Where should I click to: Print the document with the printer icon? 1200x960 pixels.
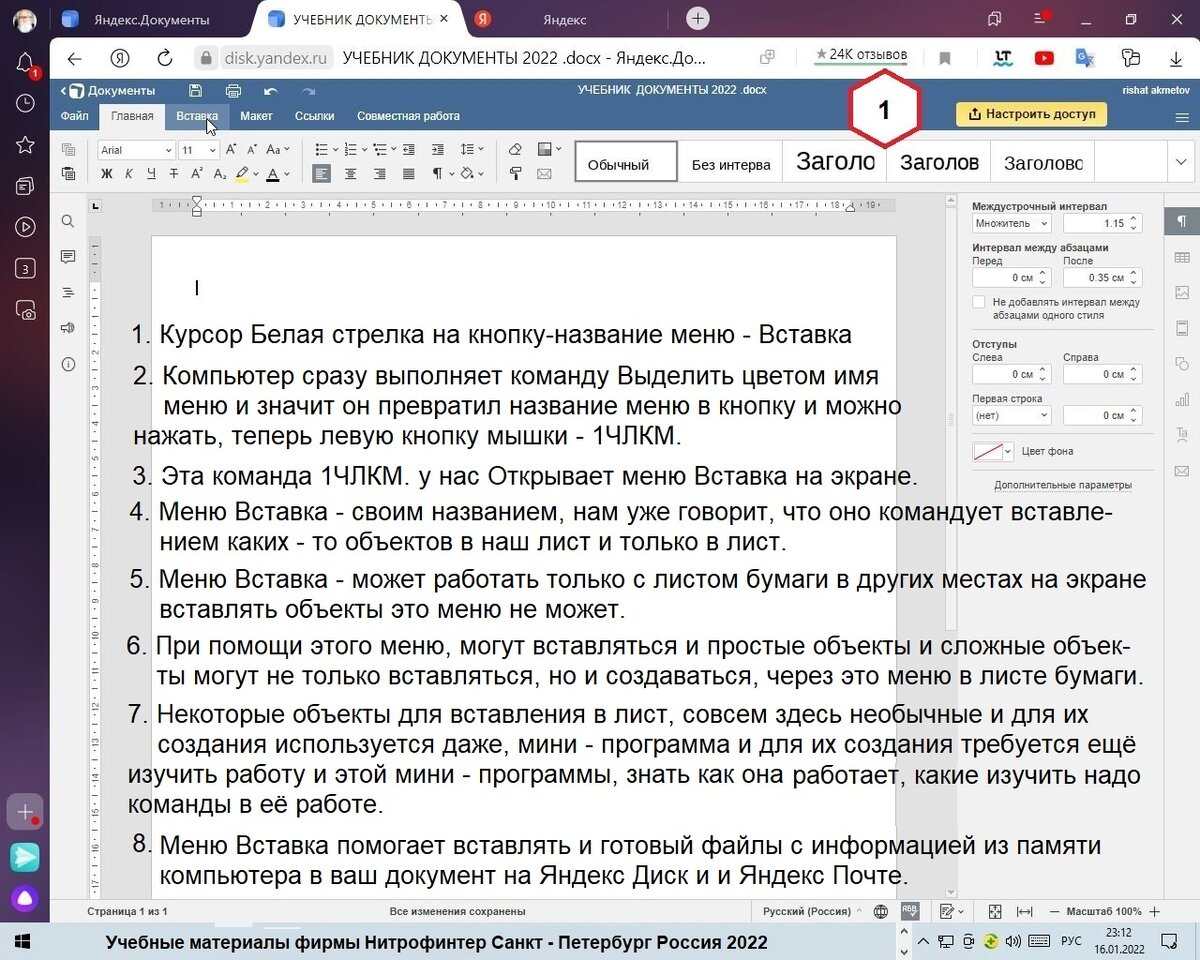[x=232, y=91]
